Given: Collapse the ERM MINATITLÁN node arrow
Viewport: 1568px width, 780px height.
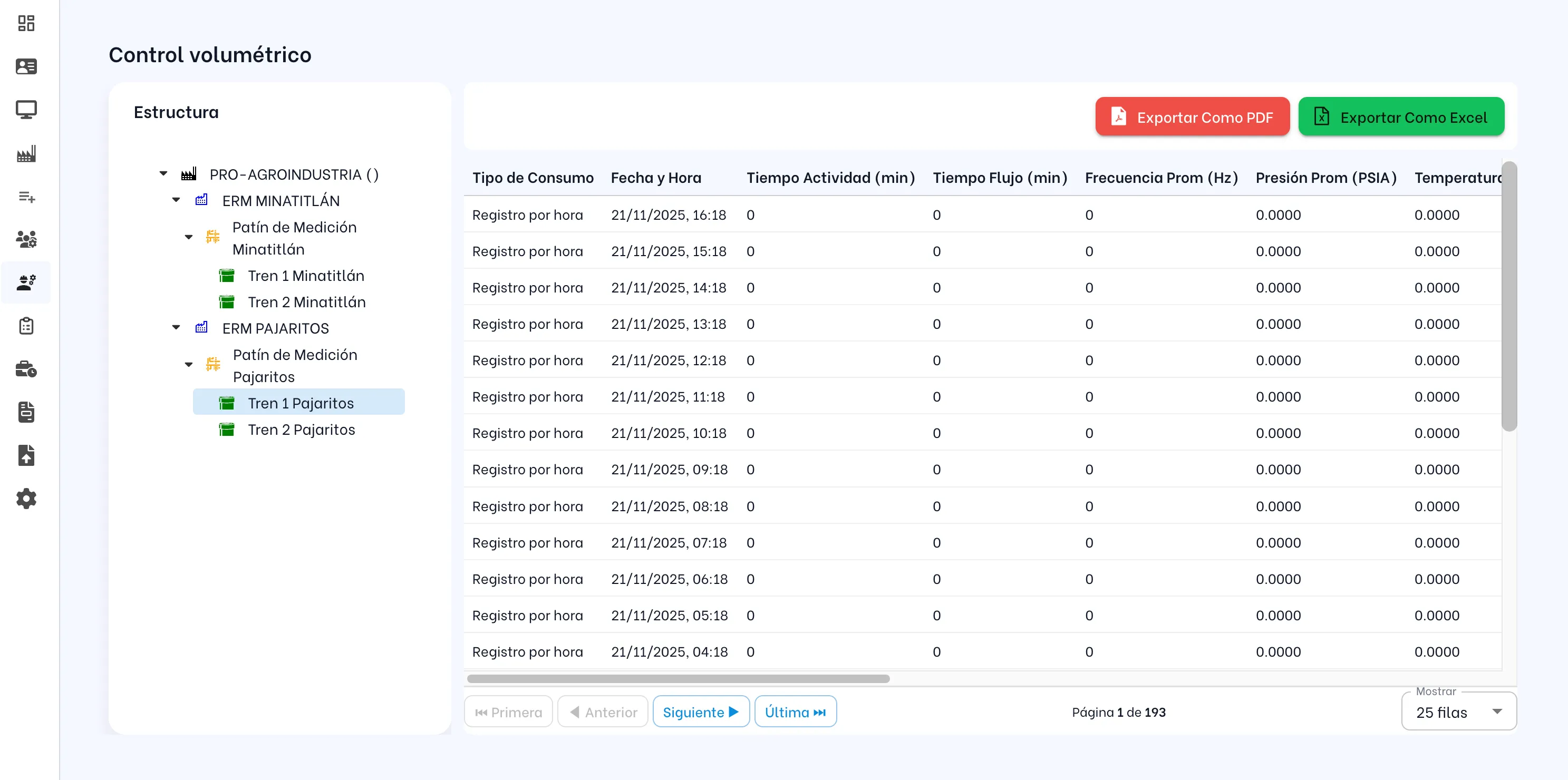Looking at the screenshot, I should (x=176, y=200).
